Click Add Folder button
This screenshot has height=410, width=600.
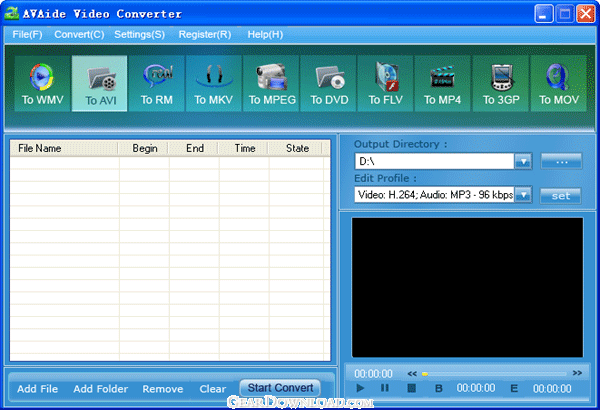[101, 389]
